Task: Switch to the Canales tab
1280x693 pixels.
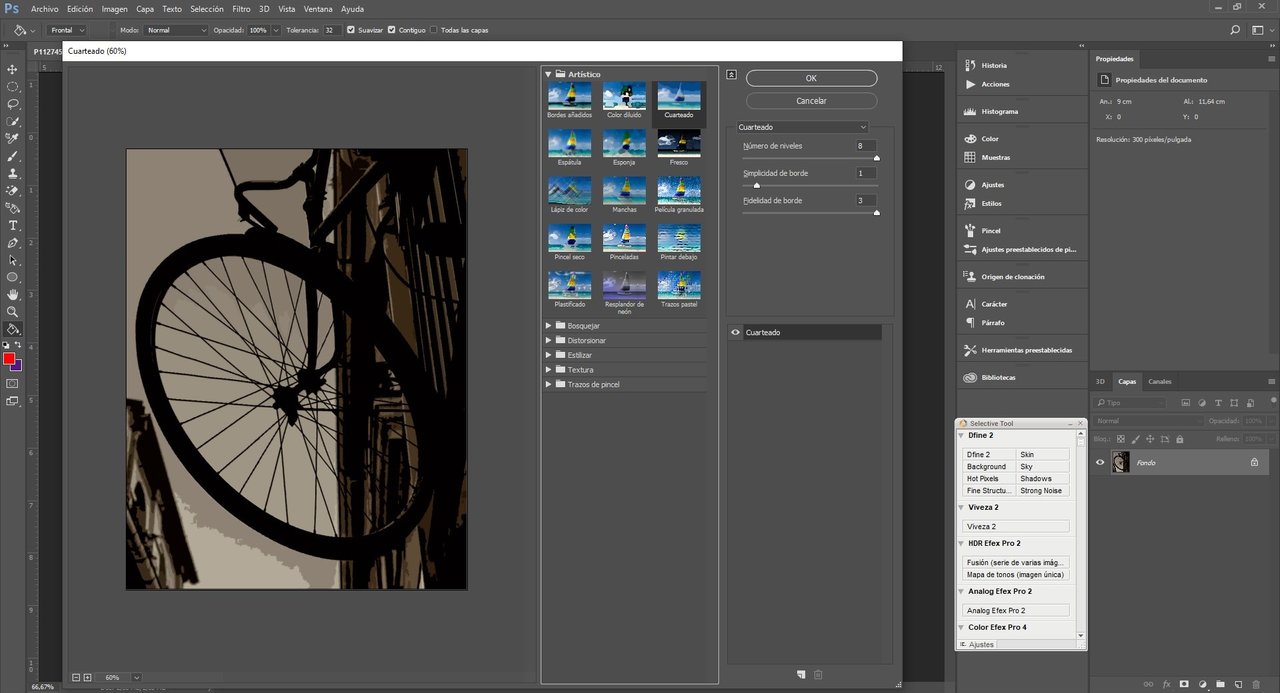Action: [x=1160, y=382]
